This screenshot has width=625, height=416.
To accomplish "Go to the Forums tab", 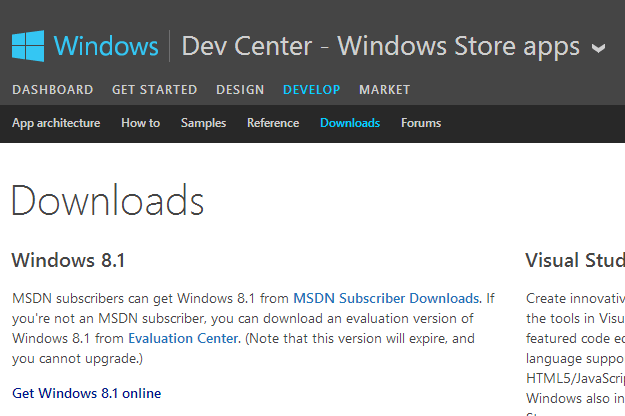I will click(421, 124).
